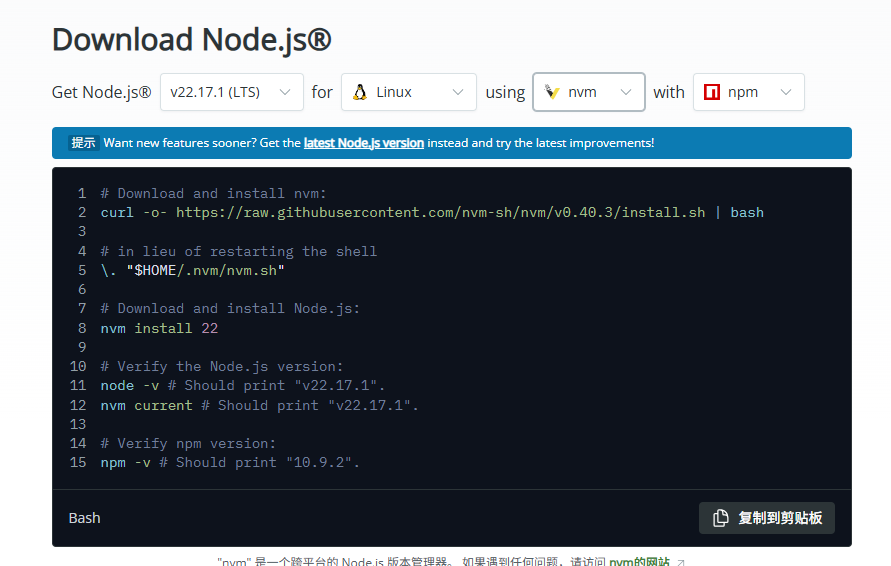Expand the npm dropdown using its chevron
This screenshot has height=566, width=891.
click(x=785, y=92)
